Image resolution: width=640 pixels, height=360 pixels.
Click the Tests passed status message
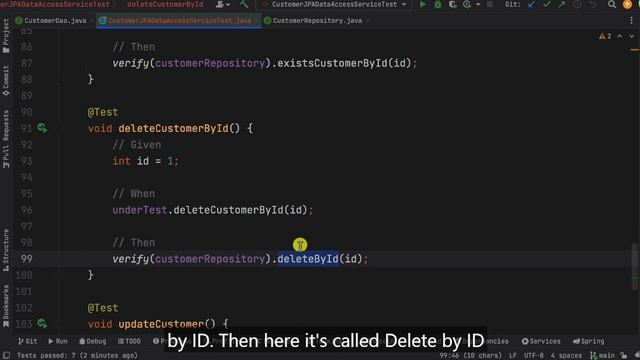(77, 356)
